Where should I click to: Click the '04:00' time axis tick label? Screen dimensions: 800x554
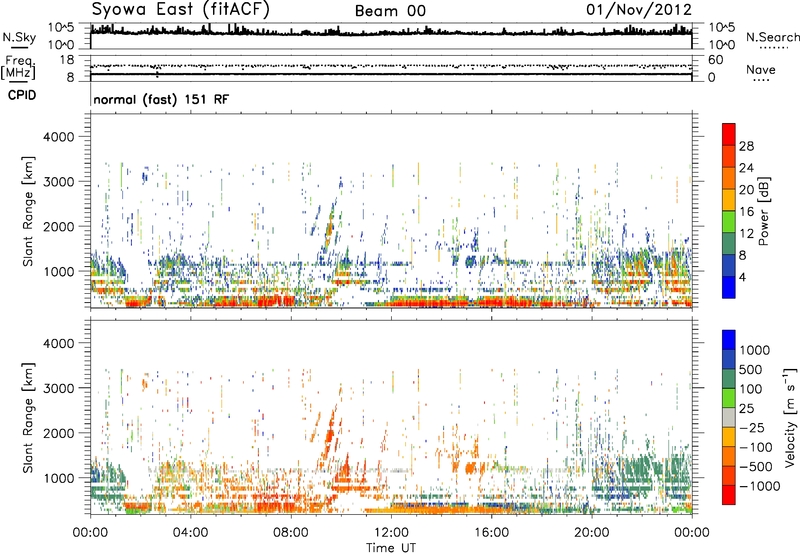[190, 533]
